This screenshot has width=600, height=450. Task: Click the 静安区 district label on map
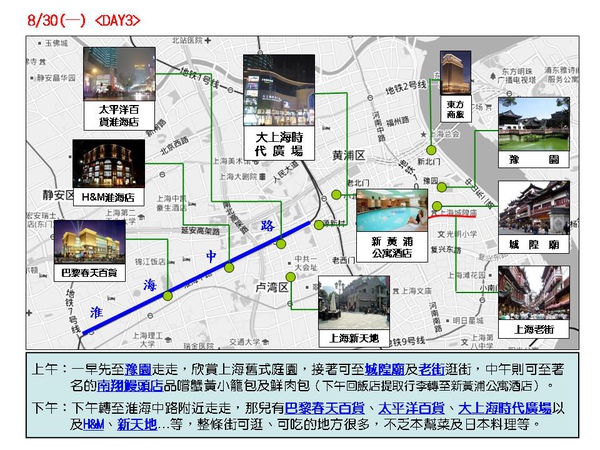pyautogui.click(x=59, y=195)
